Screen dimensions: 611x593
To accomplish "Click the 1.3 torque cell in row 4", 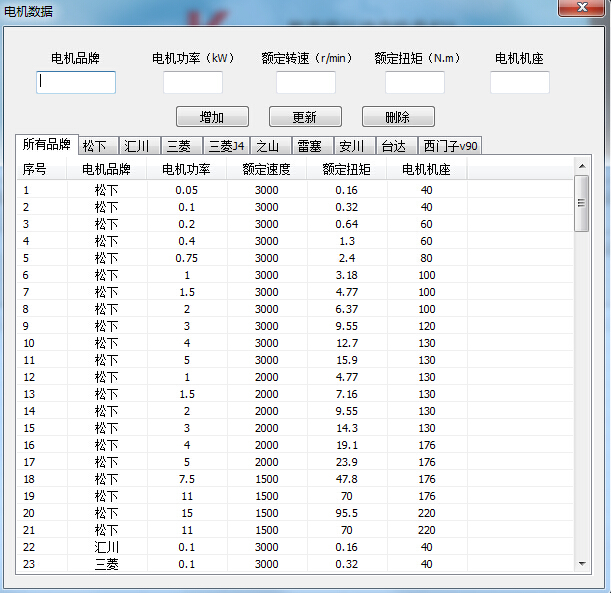I will click(x=347, y=241).
